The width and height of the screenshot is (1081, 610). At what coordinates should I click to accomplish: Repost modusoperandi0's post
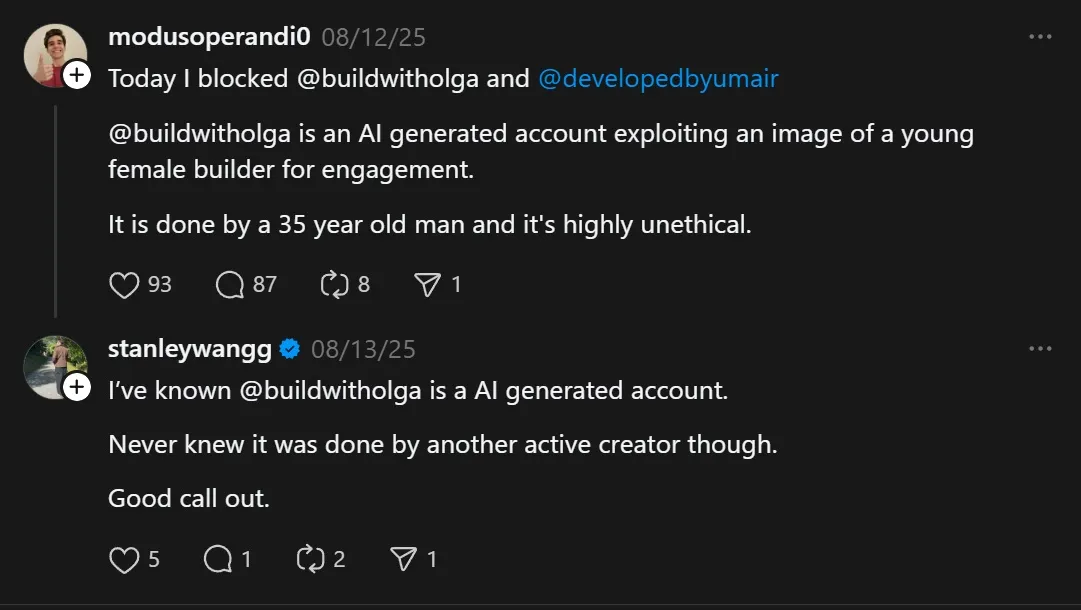333,285
